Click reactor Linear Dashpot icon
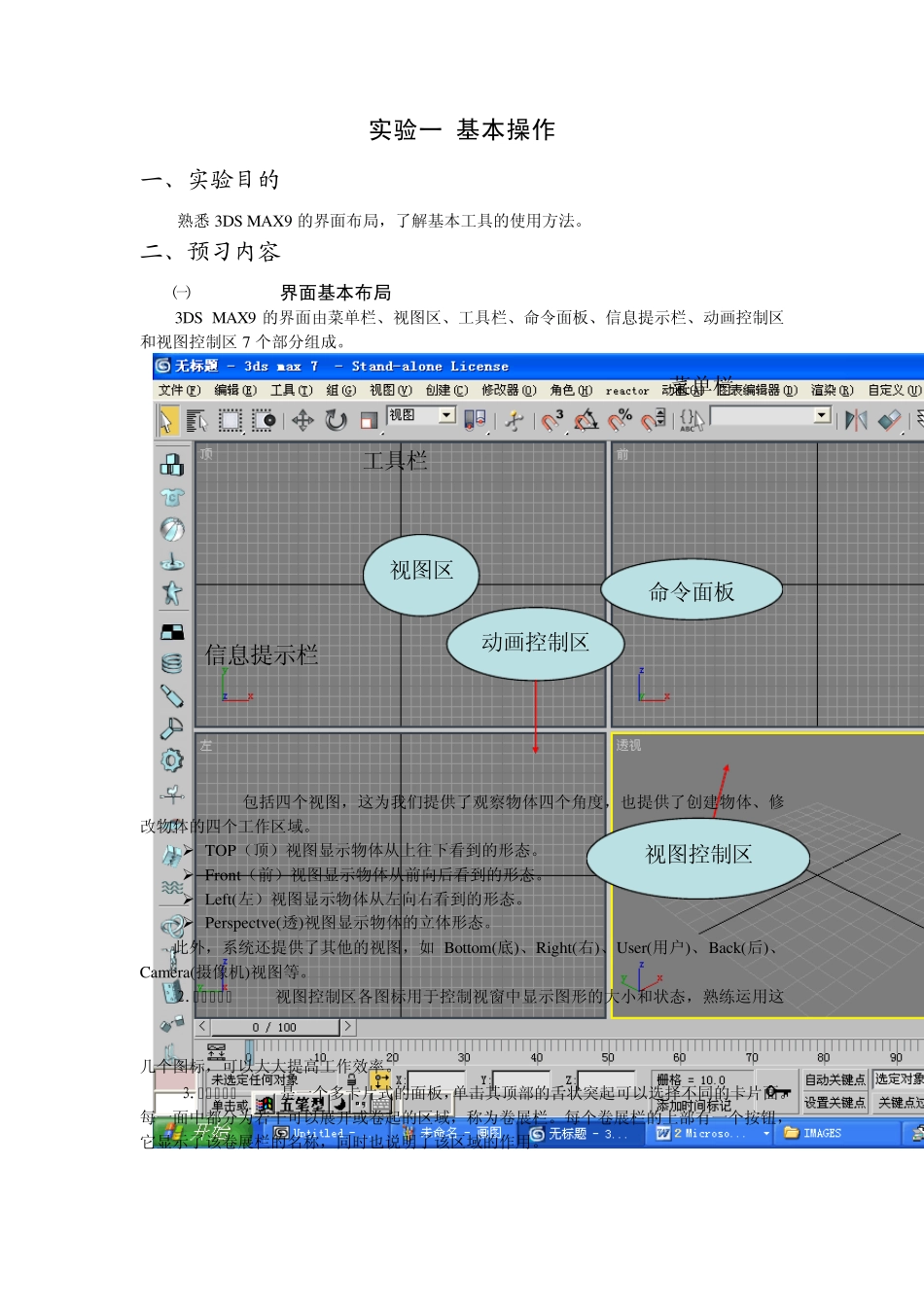Image resolution: width=924 pixels, height=1307 pixels. click(172, 696)
